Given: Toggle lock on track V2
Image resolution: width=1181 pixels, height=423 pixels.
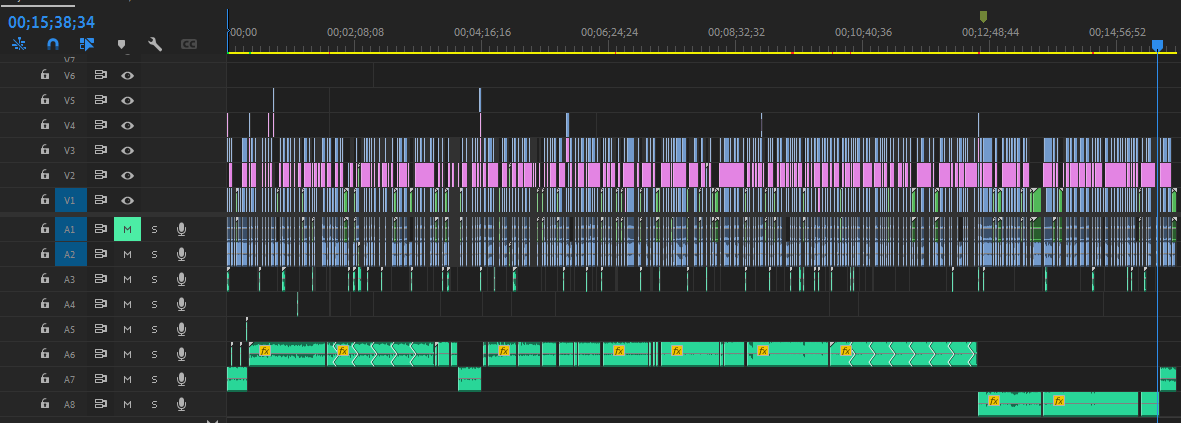Looking at the screenshot, I should pos(44,175).
